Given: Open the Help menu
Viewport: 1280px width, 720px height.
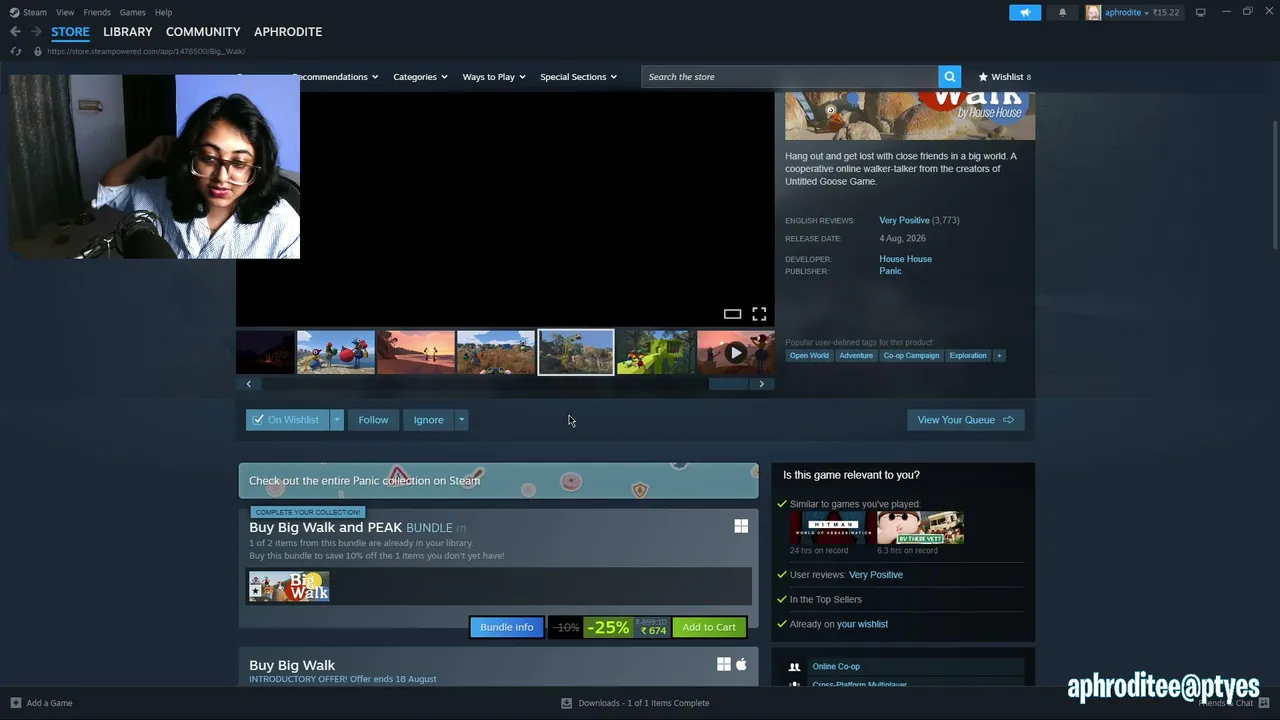Looking at the screenshot, I should [163, 12].
